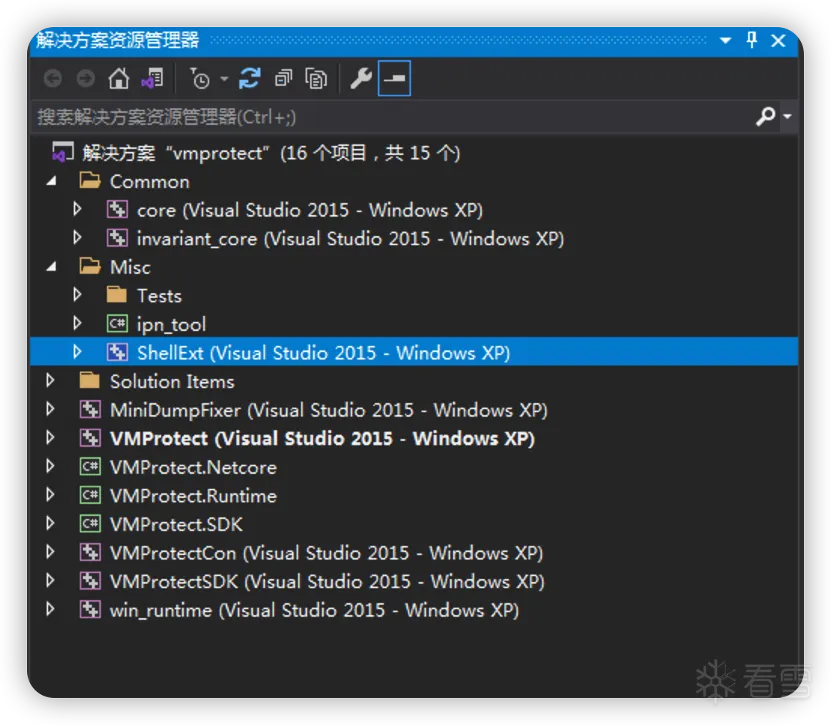This screenshot has width=832, height=726.
Task: Open the pending changes filter dropdown arrow
Action: [x=224, y=79]
